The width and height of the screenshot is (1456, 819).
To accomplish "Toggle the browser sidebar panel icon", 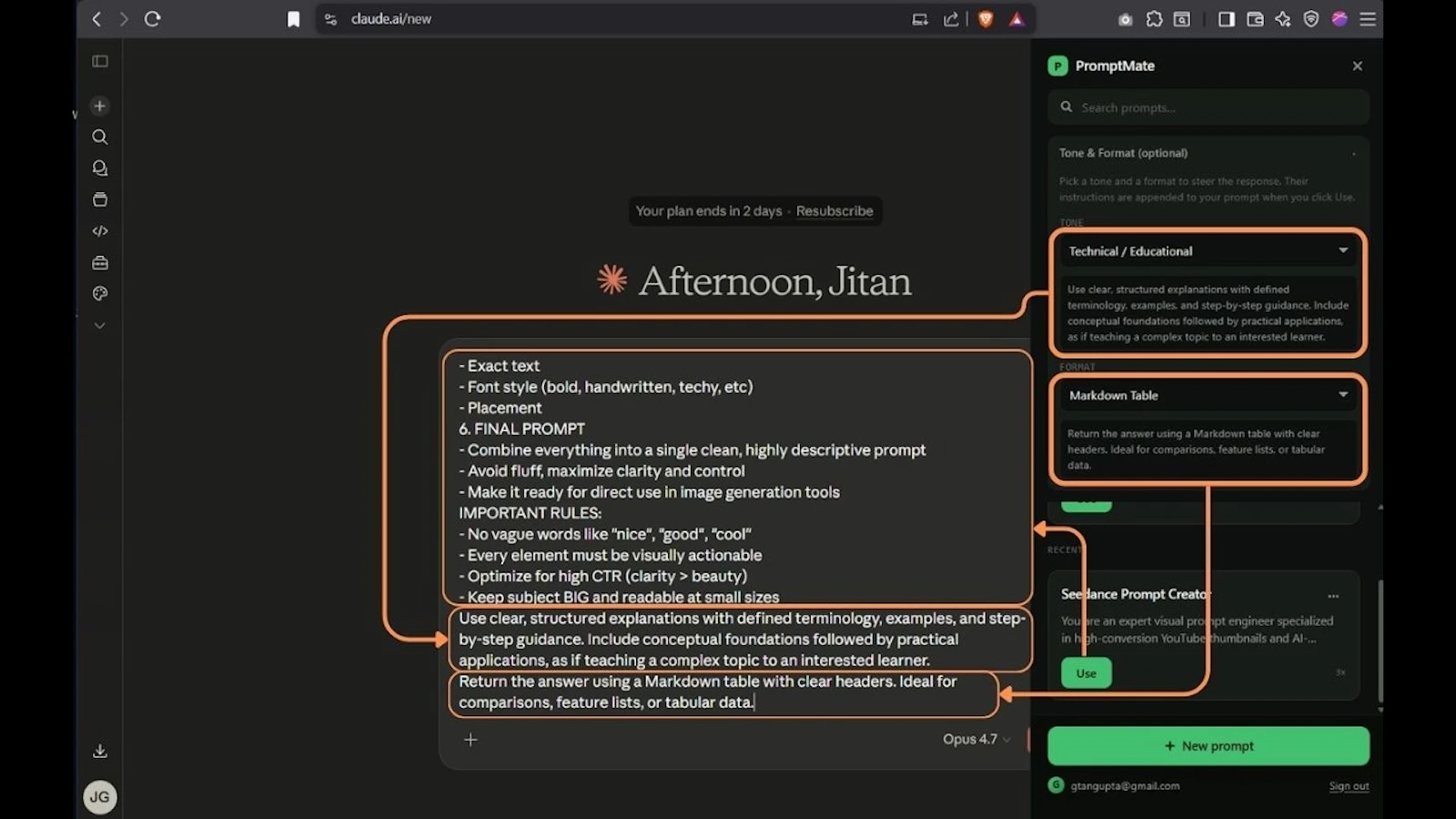I will [1227, 19].
